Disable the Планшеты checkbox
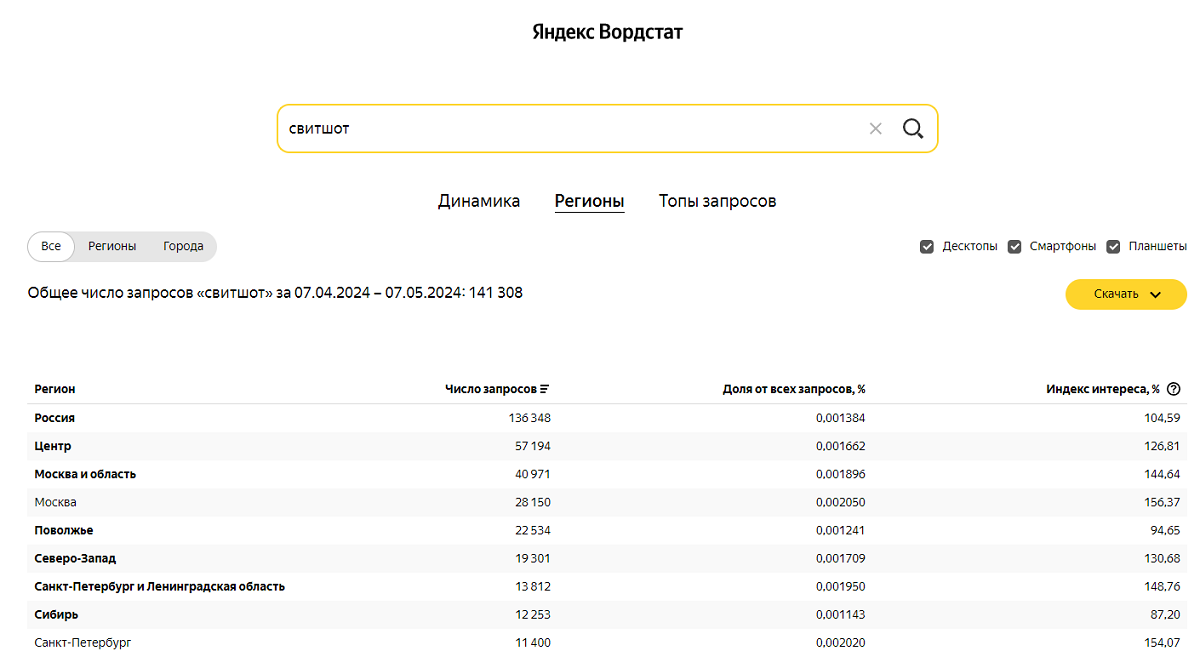Image resolution: width=1200 pixels, height=651 pixels. pos(1113,246)
